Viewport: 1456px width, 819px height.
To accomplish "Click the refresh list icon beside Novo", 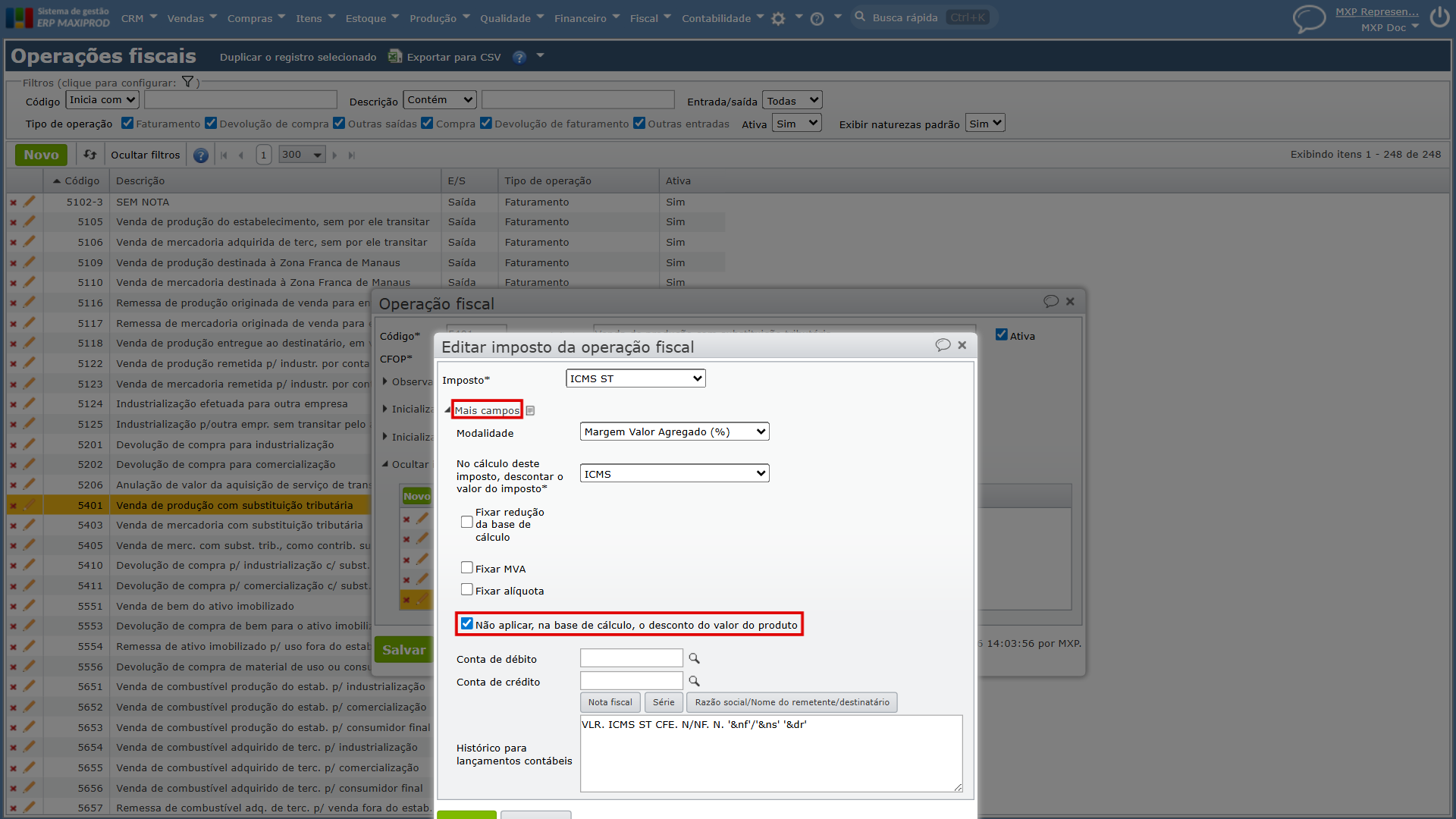I will click(x=89, y=155).
